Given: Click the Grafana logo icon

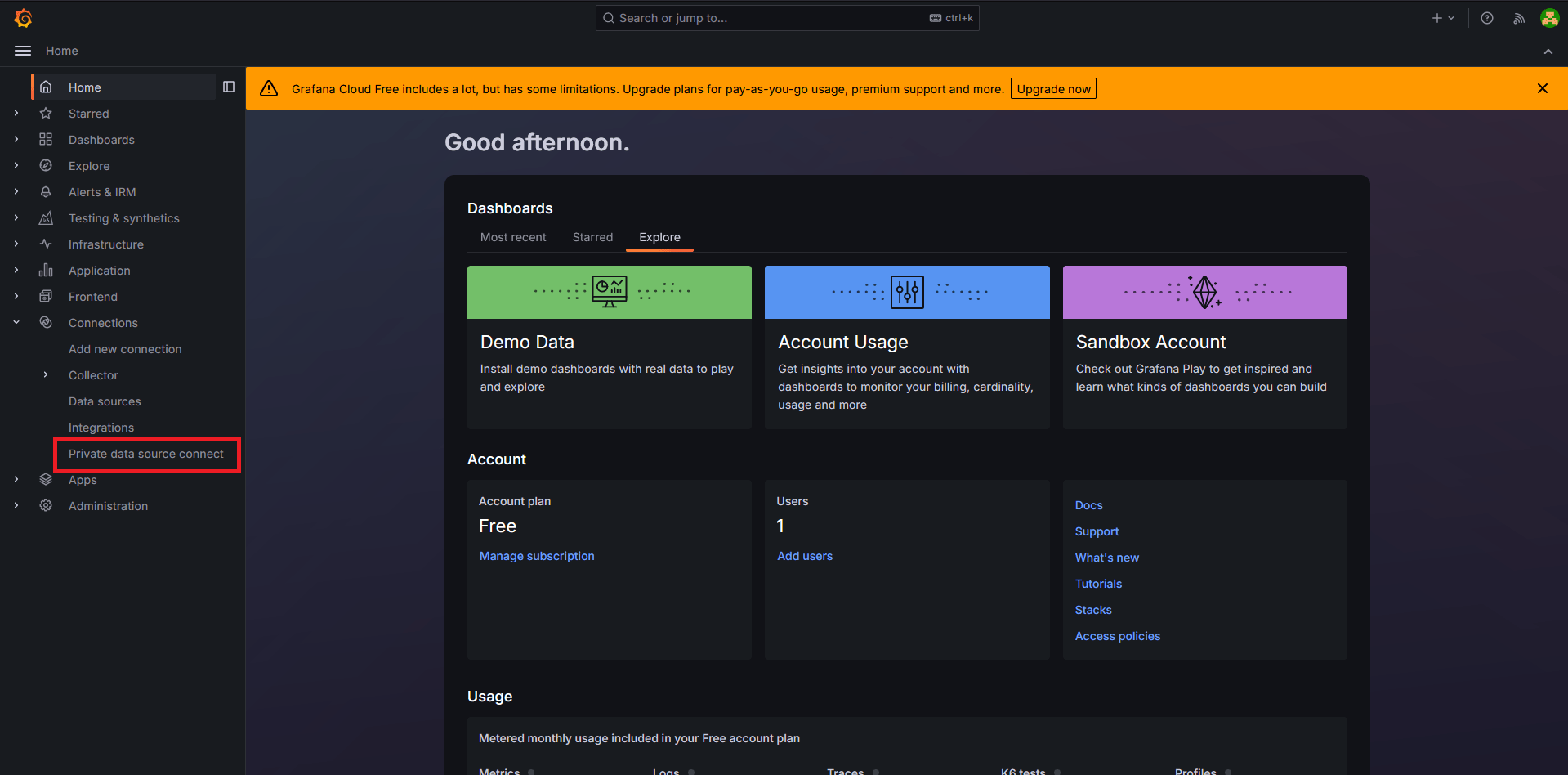Looking at the screenshot, I should pyautogui.click(x=23, y=17).
